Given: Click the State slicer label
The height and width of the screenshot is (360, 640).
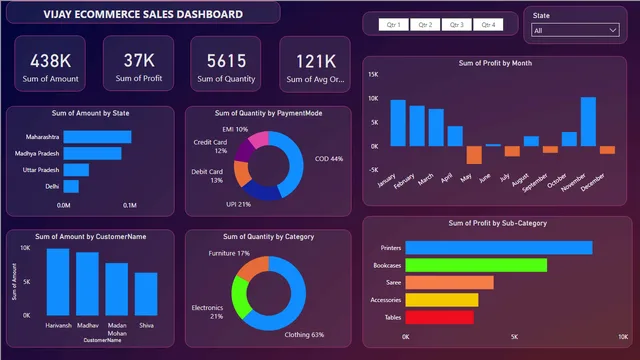Looking at the screenshot, I should pos(541,16).
